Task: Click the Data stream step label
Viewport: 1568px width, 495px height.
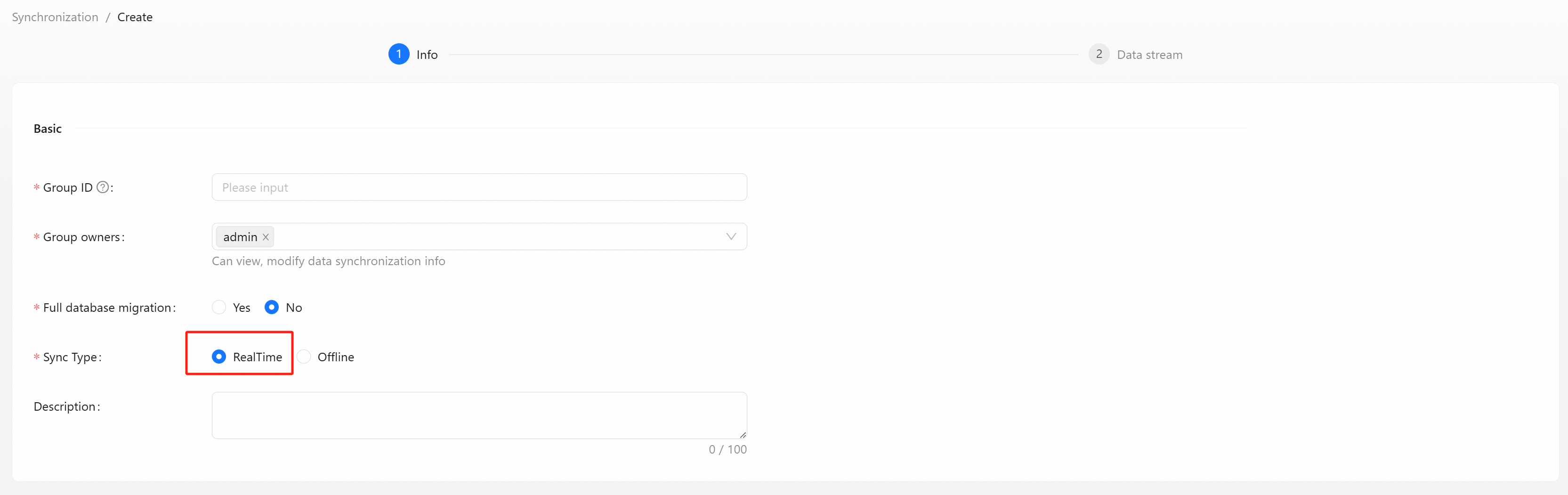Action: click(x=1149, y=55)
